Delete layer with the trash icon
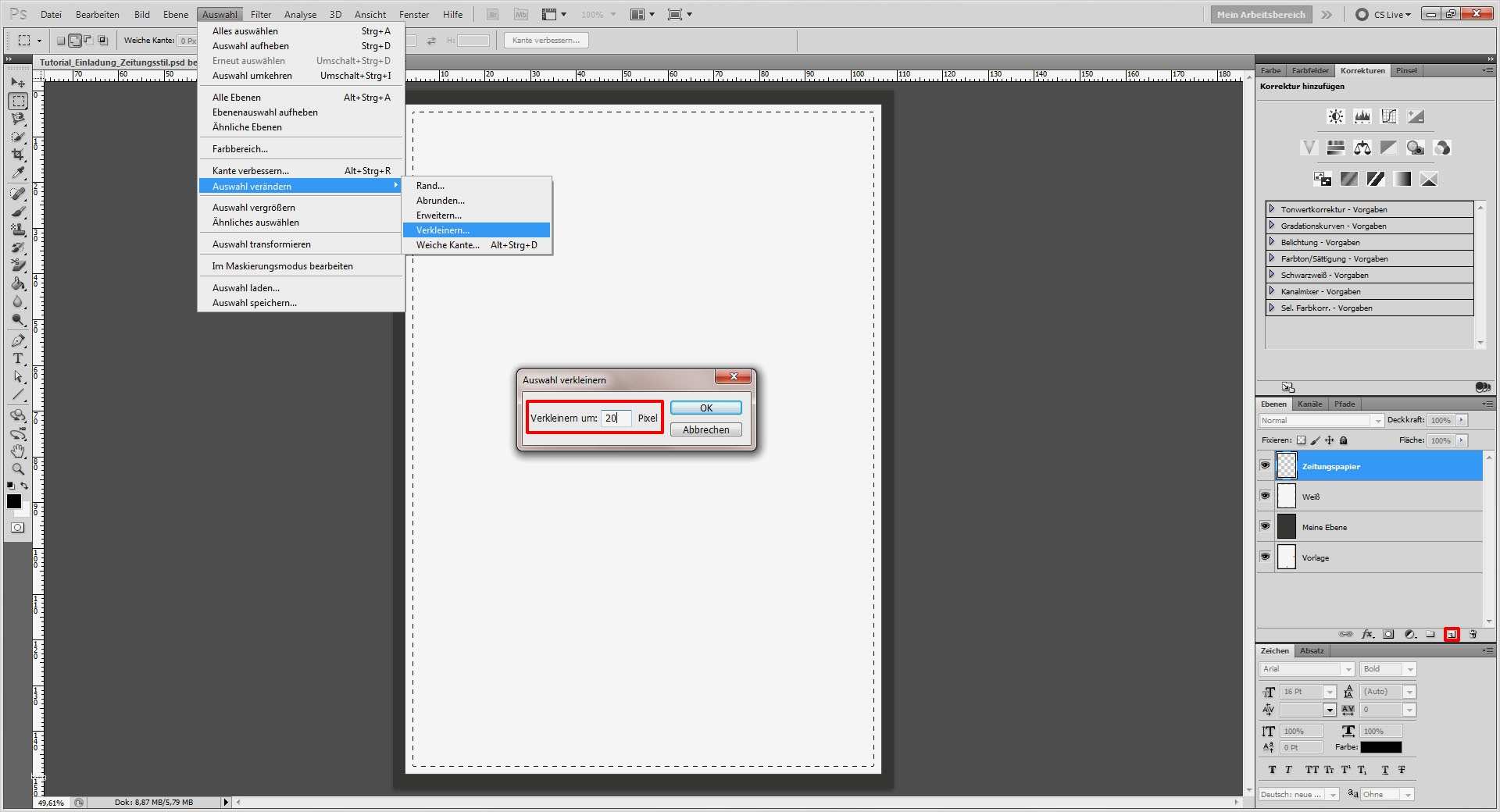The image size is (1500, 812). 1473,635
